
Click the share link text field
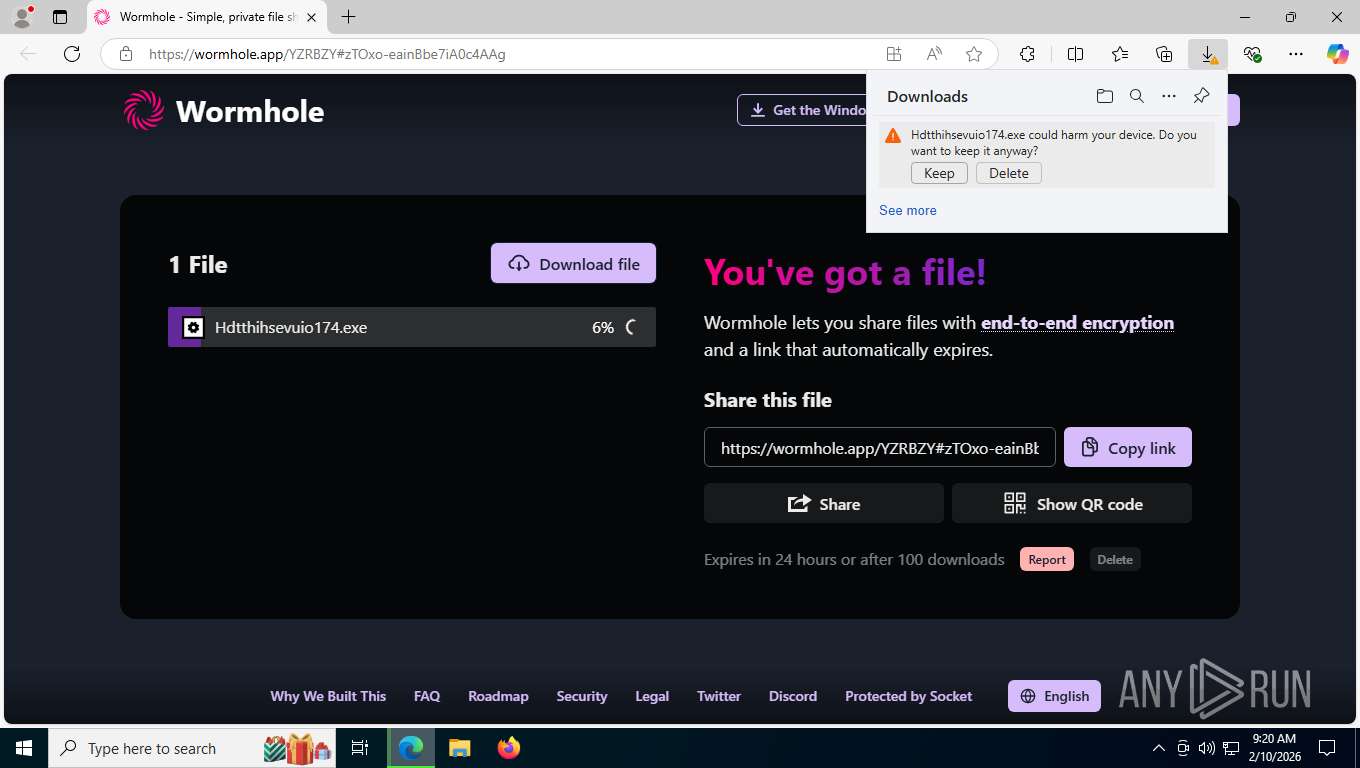(879, 447)
